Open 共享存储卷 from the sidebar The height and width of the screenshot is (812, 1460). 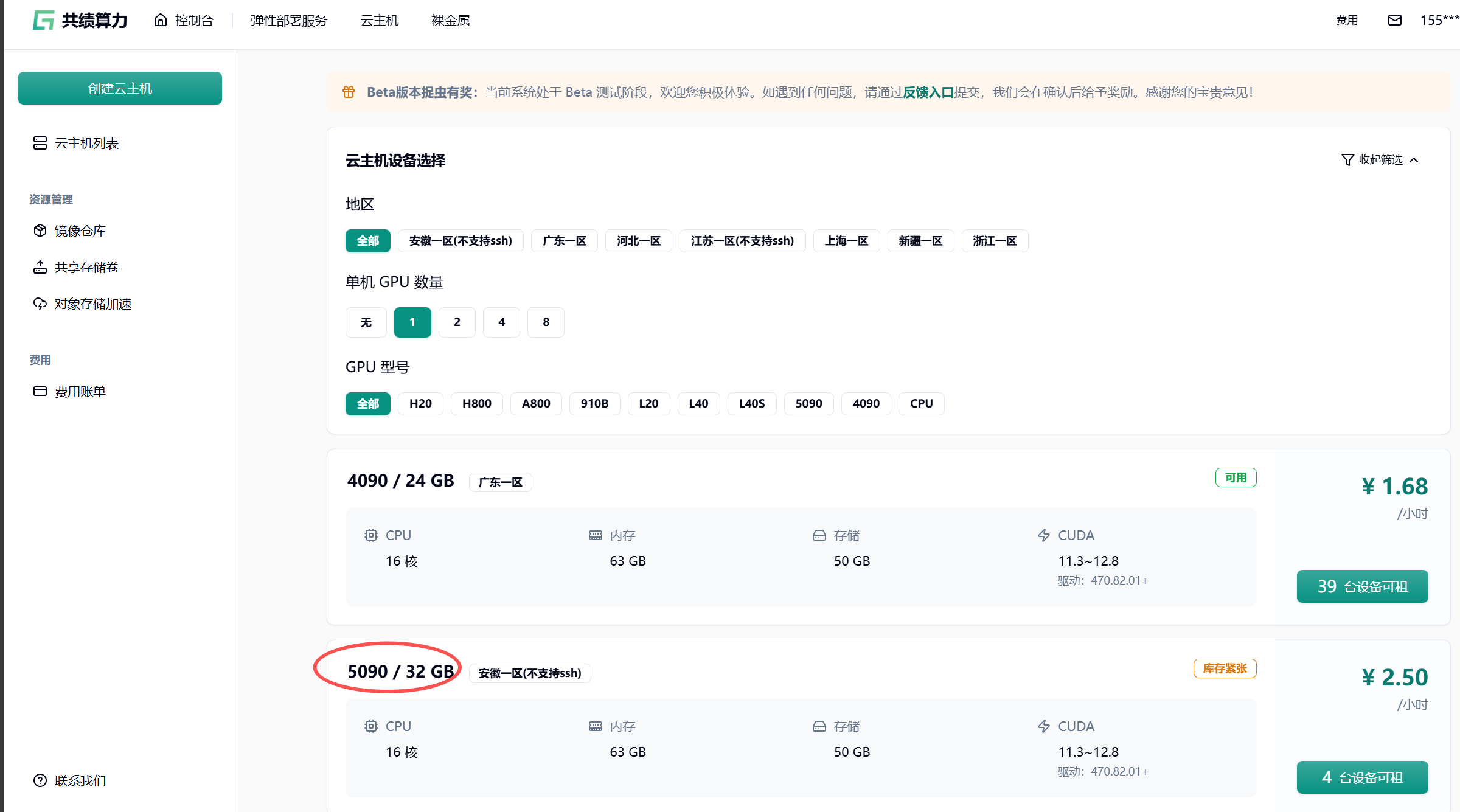click(x=86, y=267)
